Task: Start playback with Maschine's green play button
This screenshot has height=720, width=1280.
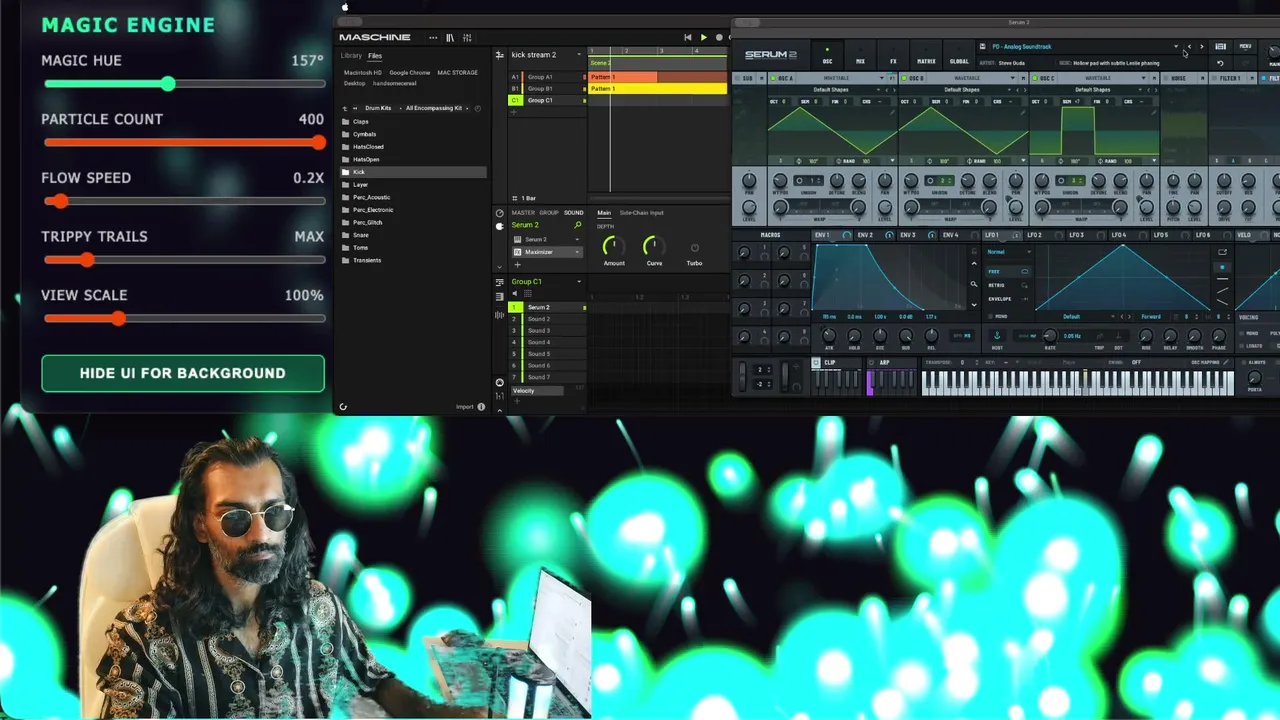Action: [x=703, y=38]
